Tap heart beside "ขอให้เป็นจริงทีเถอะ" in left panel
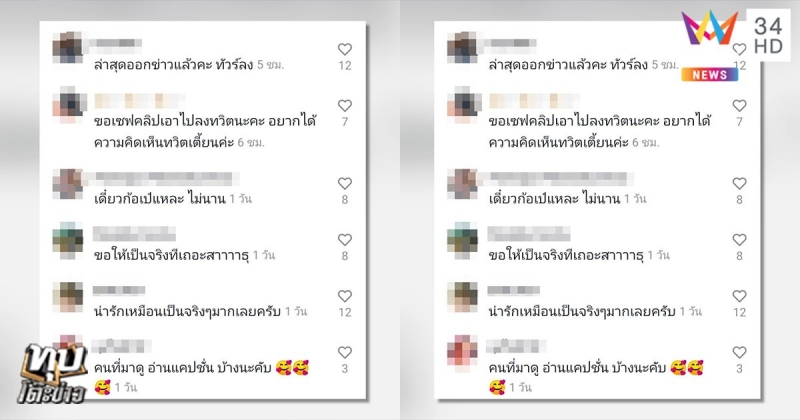Image resolution: width=800 pixels, height=420 pixels. (345, 239)
